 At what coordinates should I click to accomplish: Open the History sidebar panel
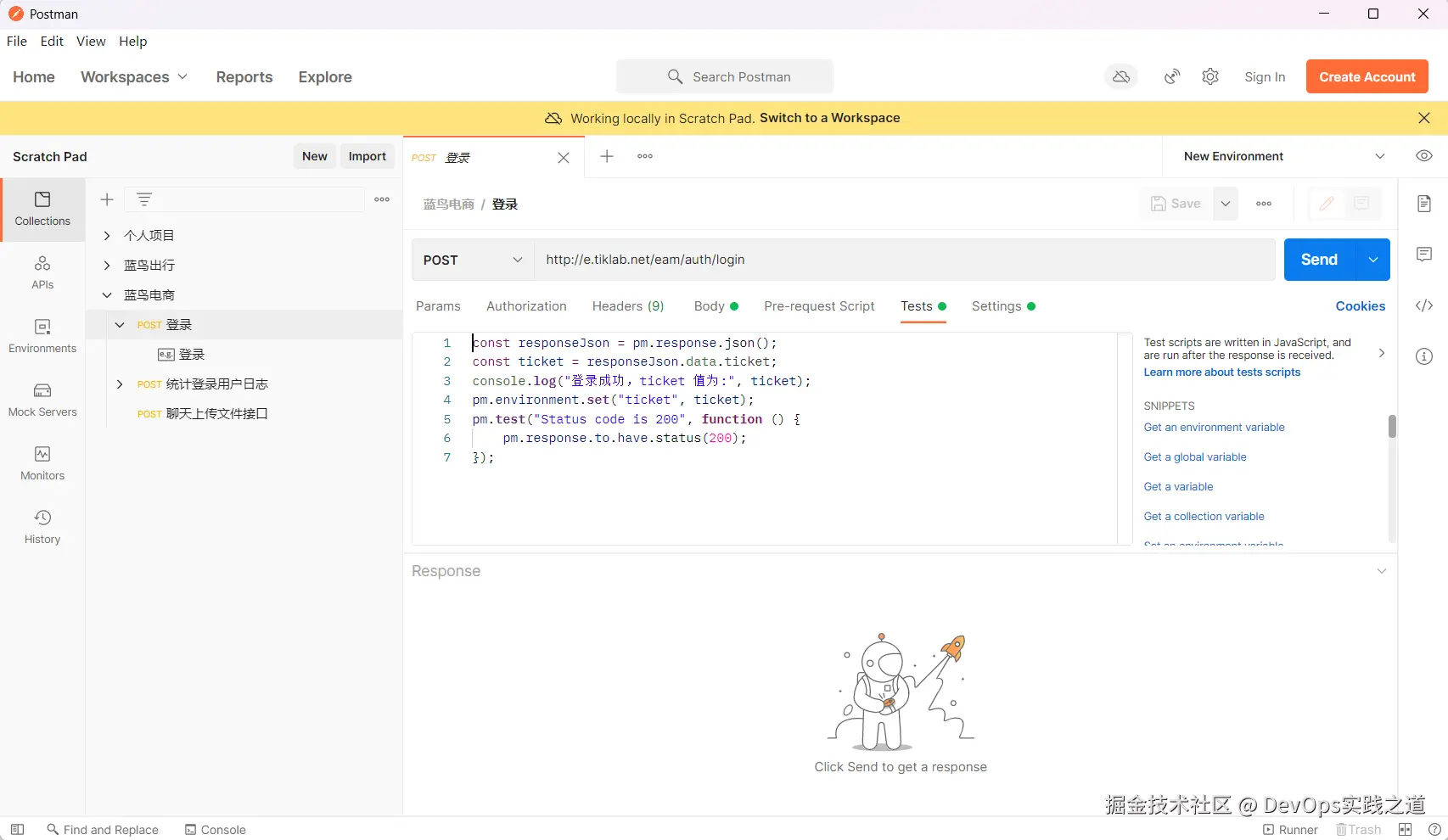click(x=42, y=528)
